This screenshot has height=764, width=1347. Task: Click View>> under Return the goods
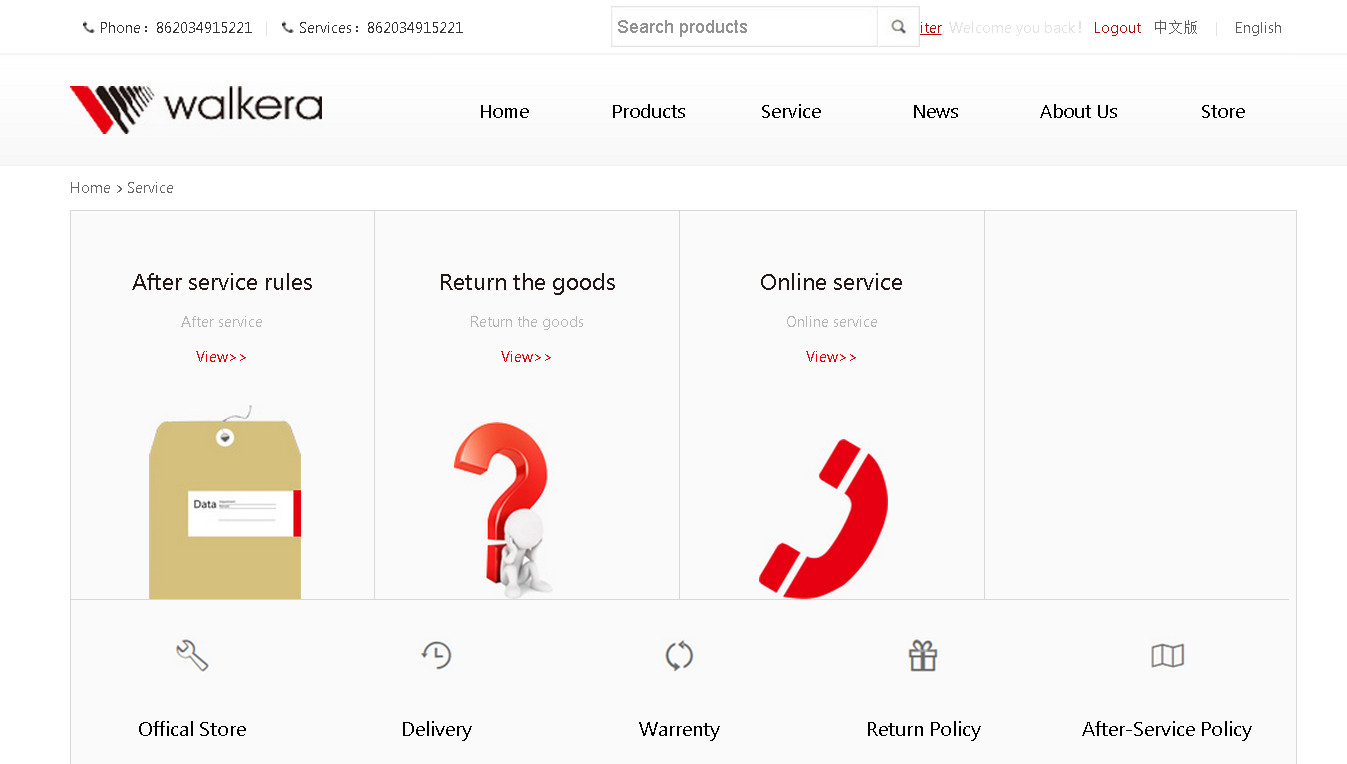[x=526, y=357]
